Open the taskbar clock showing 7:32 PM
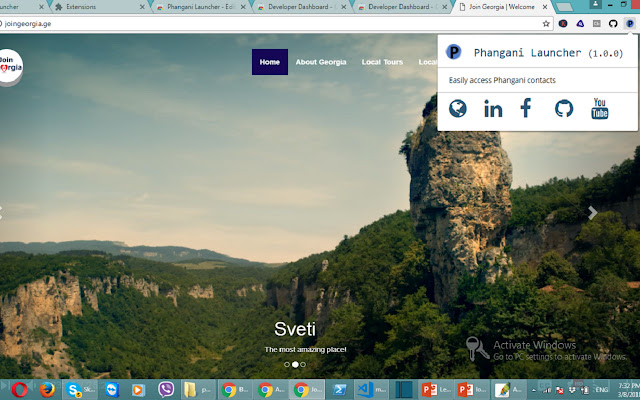 (629, 390)
